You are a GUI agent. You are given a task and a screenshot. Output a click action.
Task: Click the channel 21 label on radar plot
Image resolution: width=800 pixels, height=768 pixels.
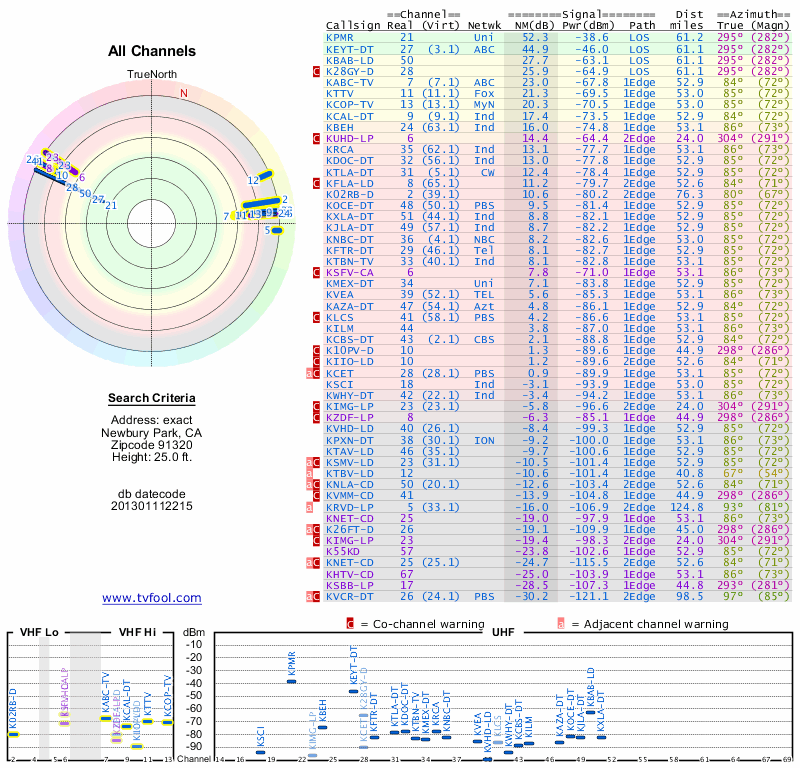coord(111,206)
